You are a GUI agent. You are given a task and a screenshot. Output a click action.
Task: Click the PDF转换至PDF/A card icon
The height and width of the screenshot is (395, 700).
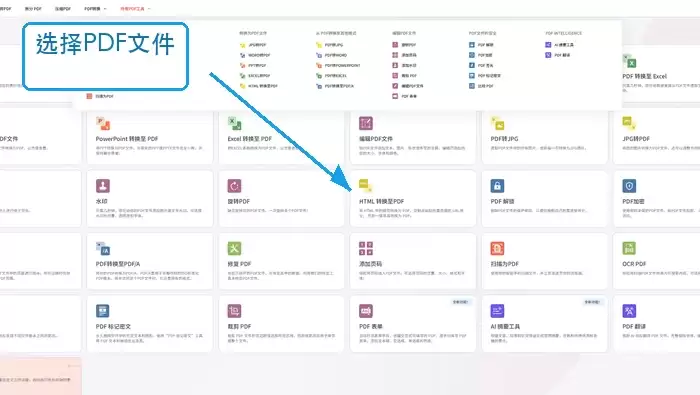pos(103,248)
